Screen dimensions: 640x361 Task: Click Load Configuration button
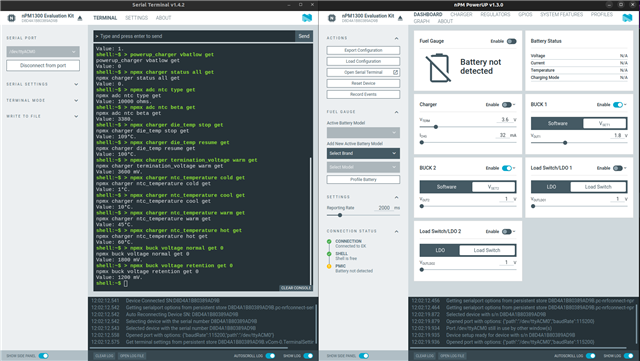363,61
